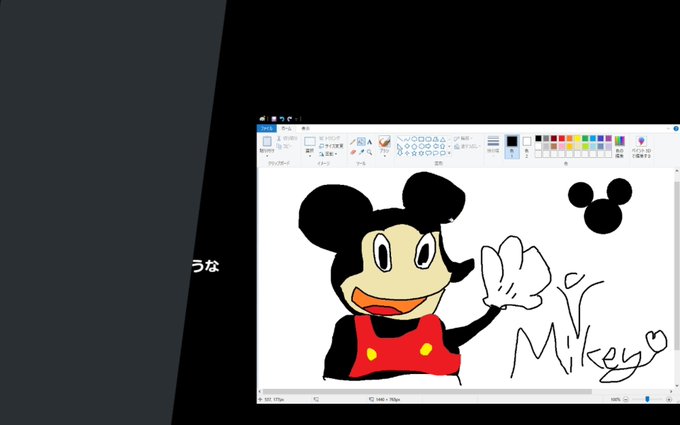680x425 pixels.
Task: Select the Triangle shape in the gallery
Action: click(443, 139)
